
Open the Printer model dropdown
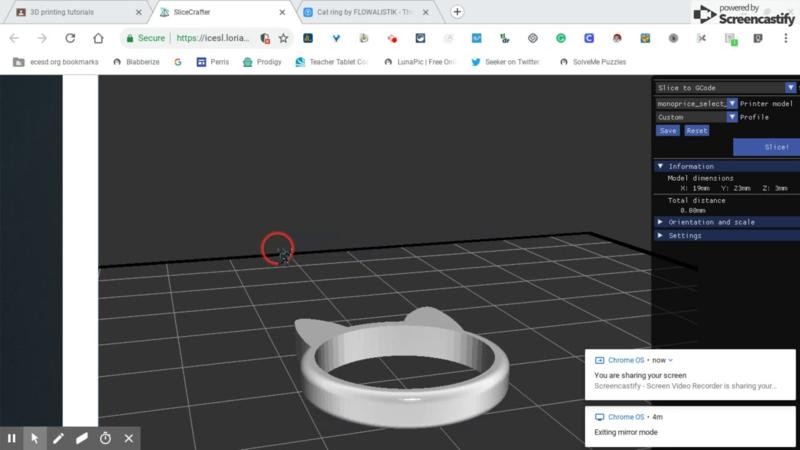732,103
